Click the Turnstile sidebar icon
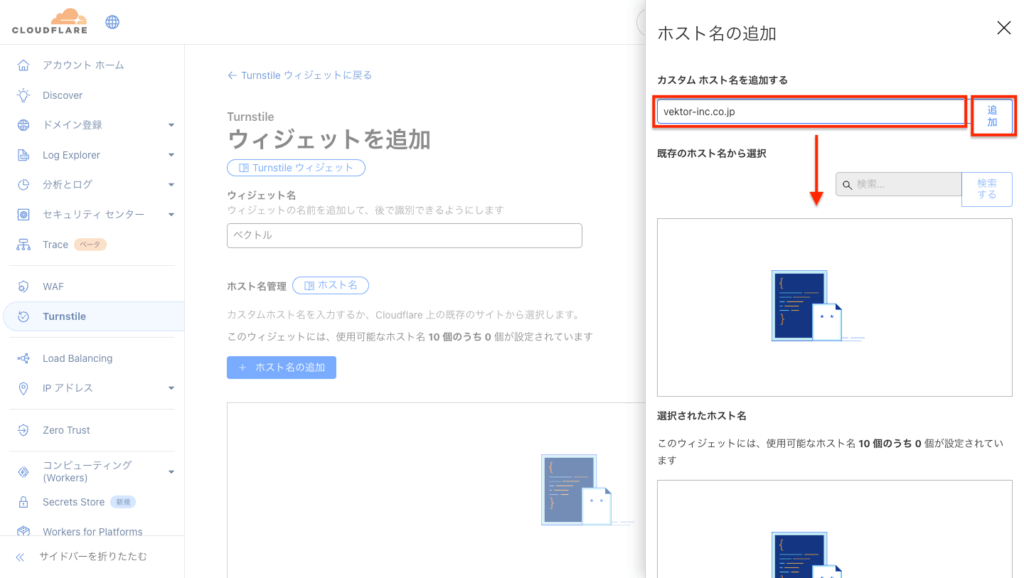The width and height of the screenshot is (1024, 578). (x=24, y=317)
